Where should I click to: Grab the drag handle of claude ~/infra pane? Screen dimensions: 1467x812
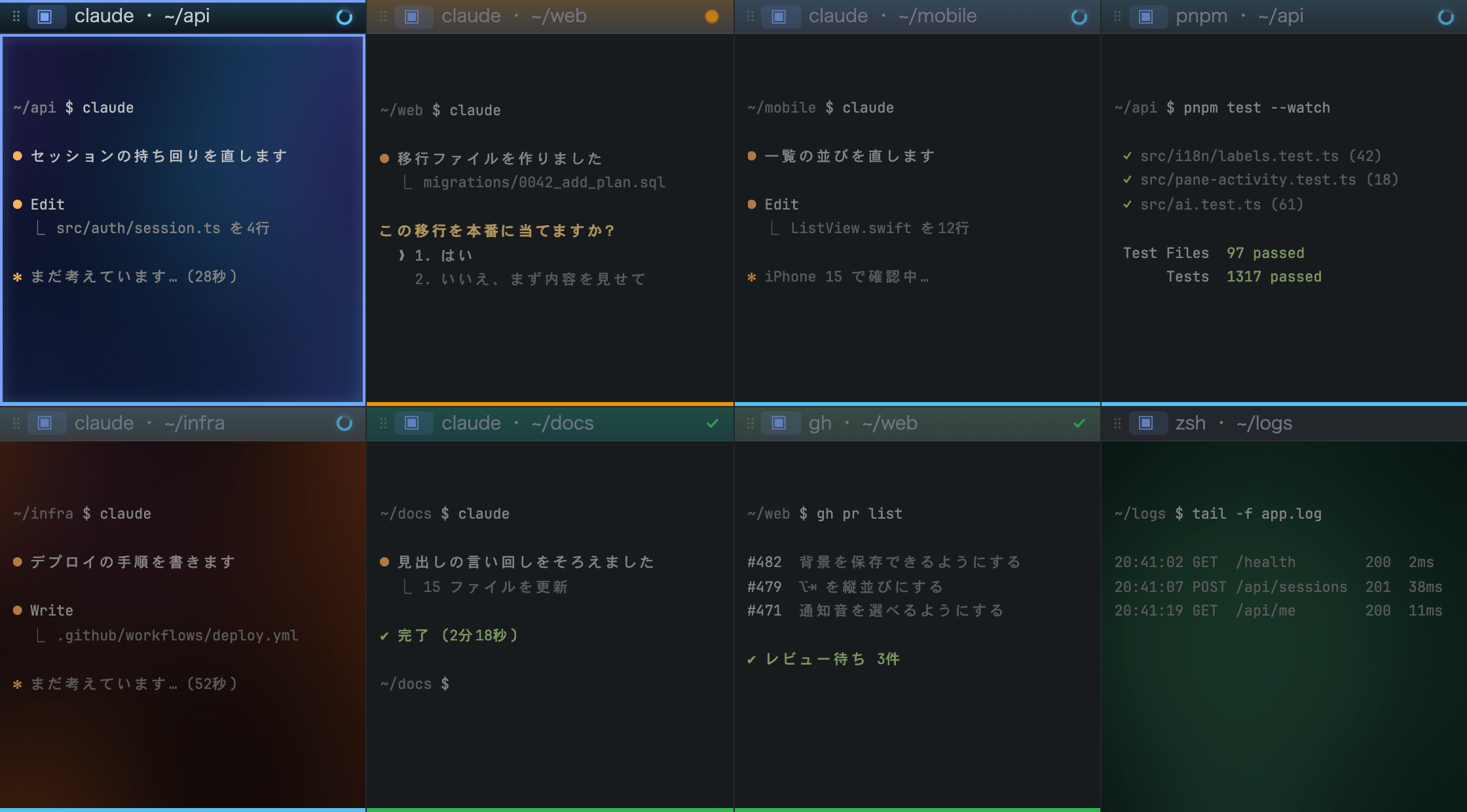16,423
